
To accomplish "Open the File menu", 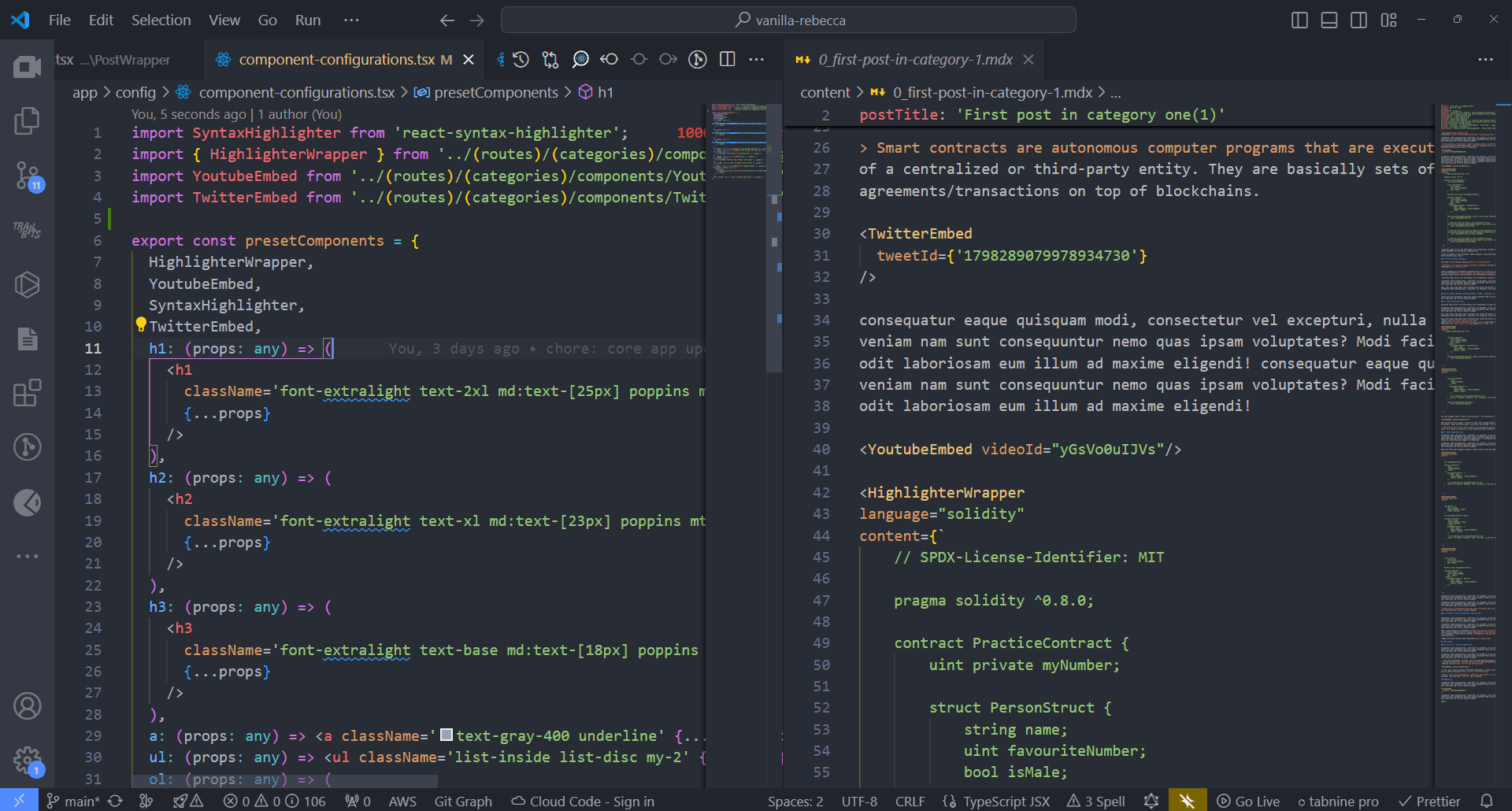I will coord(60,20).
